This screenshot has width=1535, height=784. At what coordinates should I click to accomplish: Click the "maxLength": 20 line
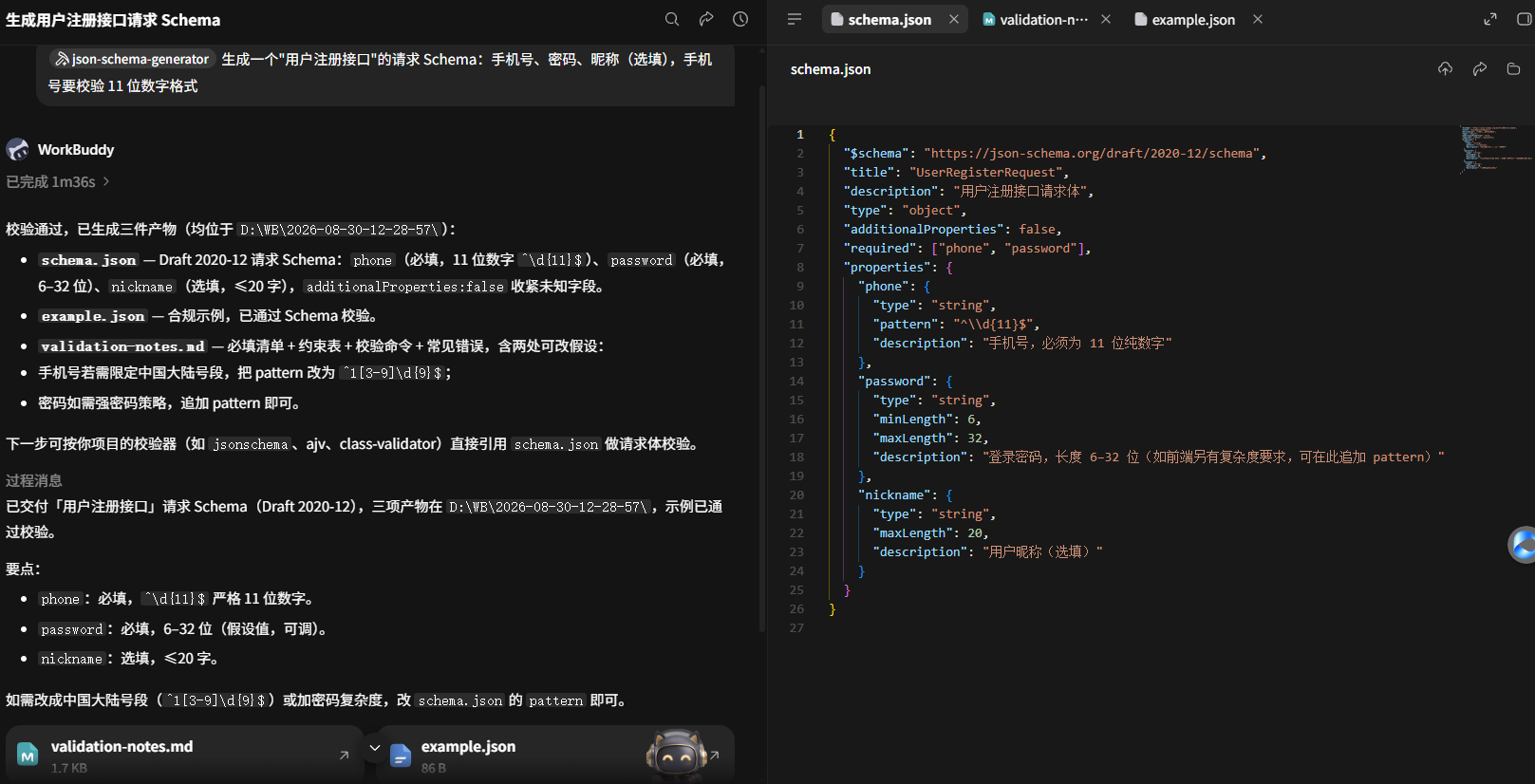(x=931, y=532)
